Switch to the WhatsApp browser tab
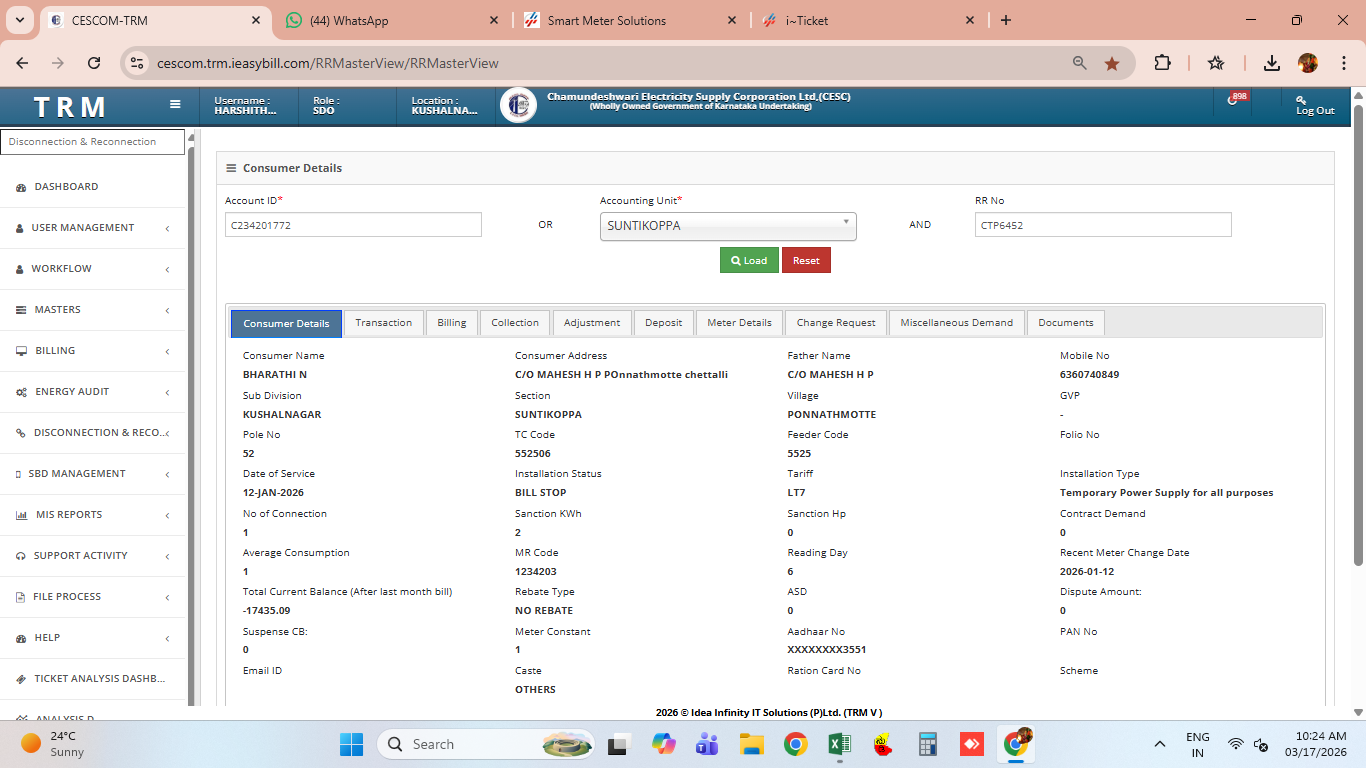Viewport: 1366px width, 768px height. 392,20
